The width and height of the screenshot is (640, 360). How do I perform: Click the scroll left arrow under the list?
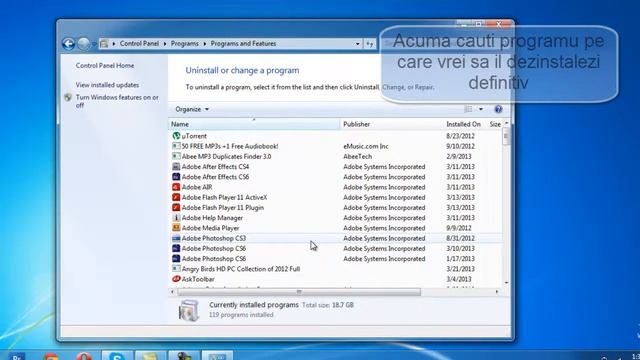172,292
